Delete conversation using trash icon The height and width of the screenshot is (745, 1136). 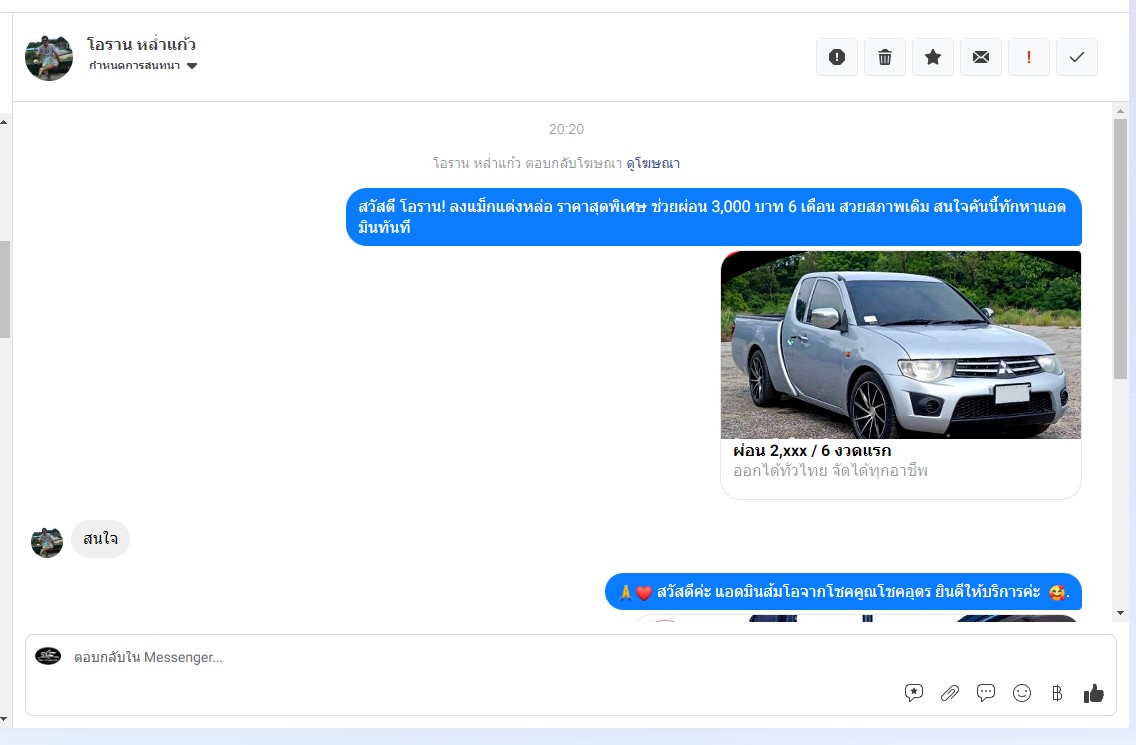[885, 57]
